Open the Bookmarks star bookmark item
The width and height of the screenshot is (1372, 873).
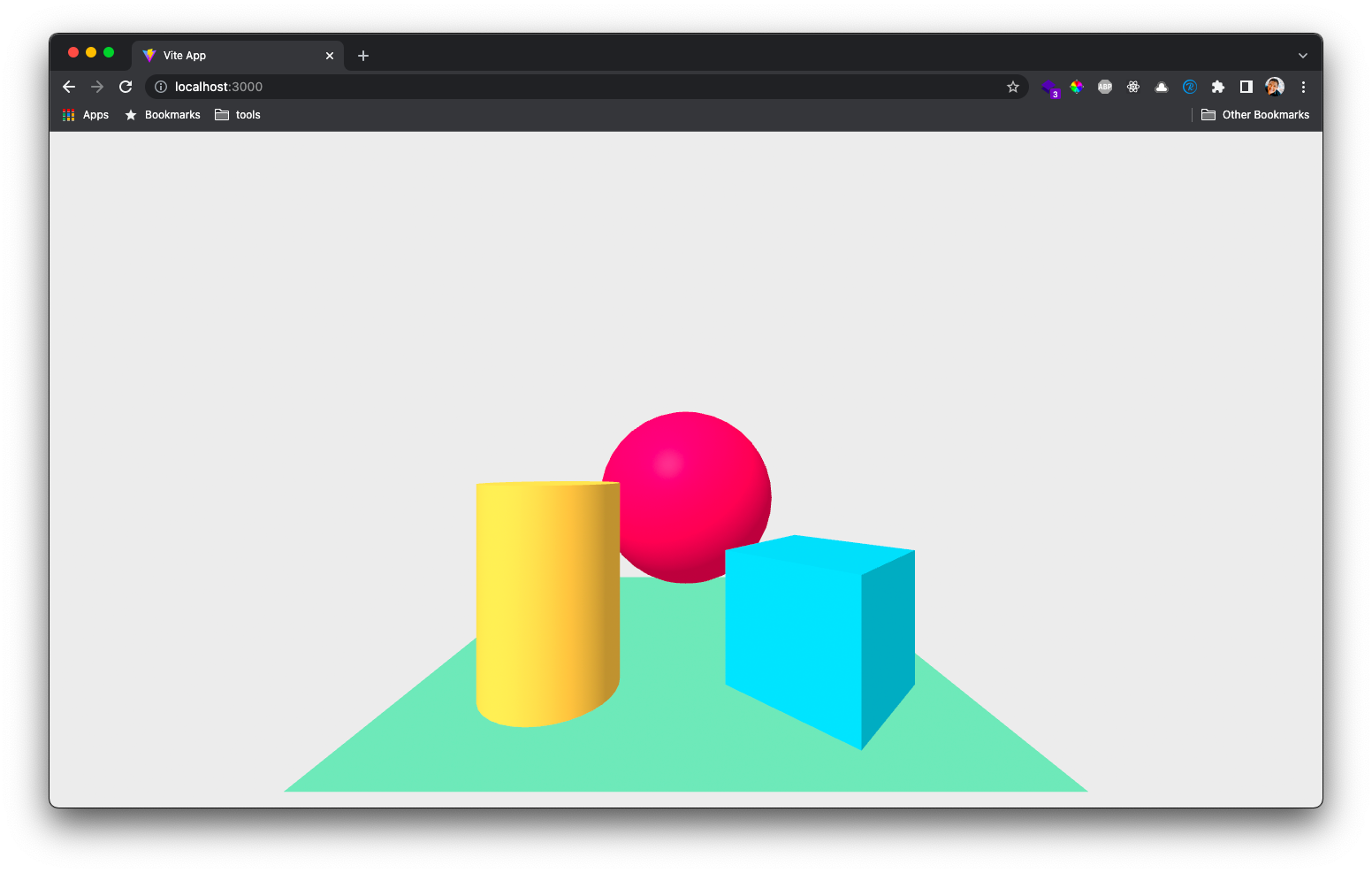pyautogui.click(x=163, y=115)
